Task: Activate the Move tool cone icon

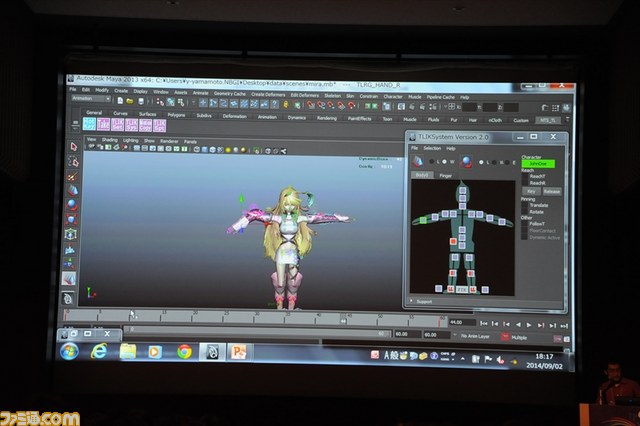Action: point(72,190)
